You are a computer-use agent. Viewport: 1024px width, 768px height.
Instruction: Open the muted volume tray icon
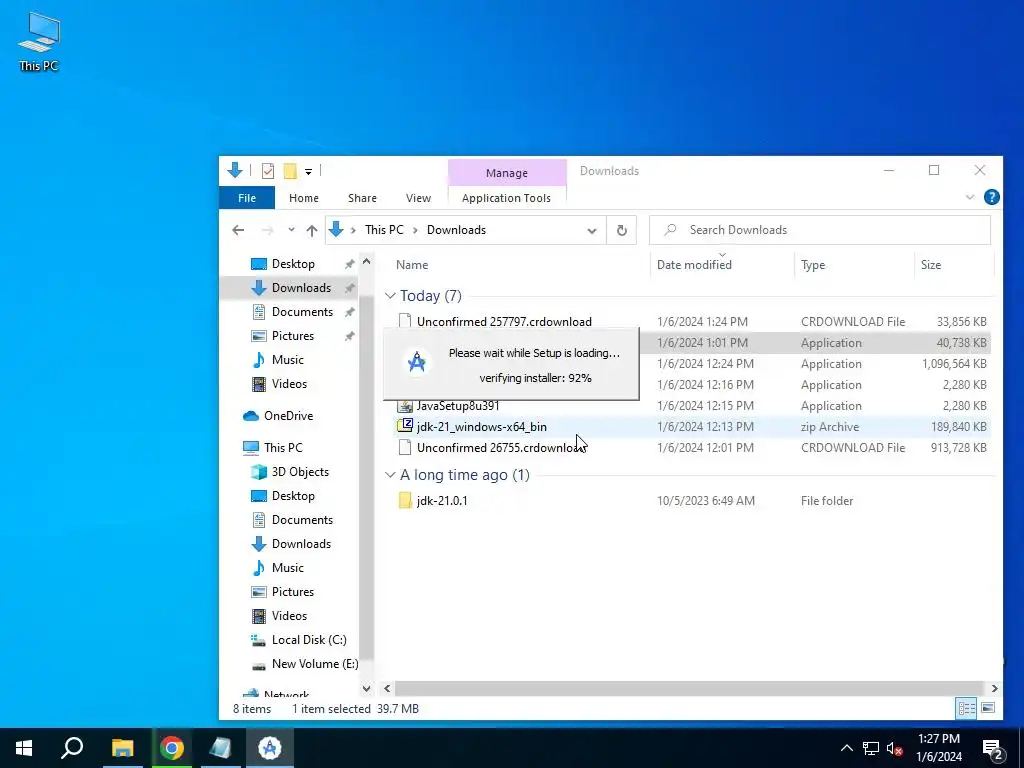(x=895, y=748)
